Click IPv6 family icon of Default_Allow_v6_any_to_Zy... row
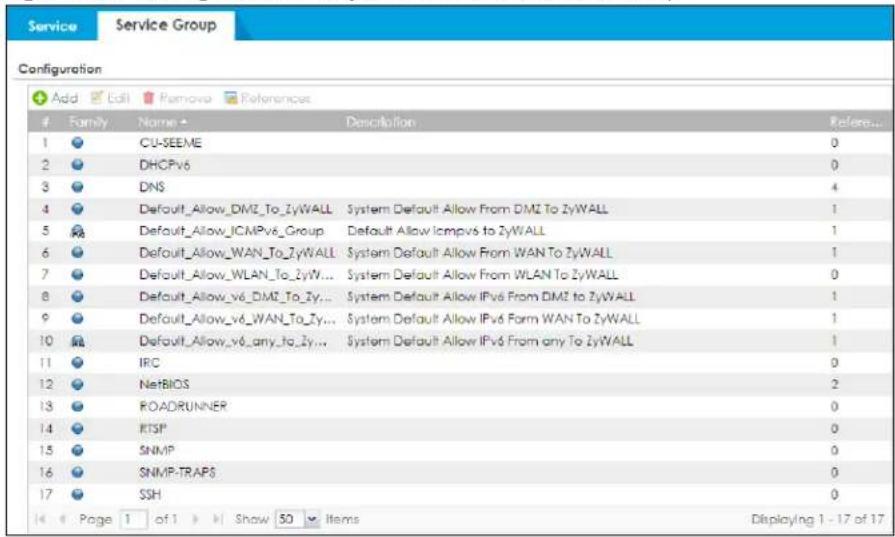This screenshot has height=537, width=895. (x=78, y=341)
